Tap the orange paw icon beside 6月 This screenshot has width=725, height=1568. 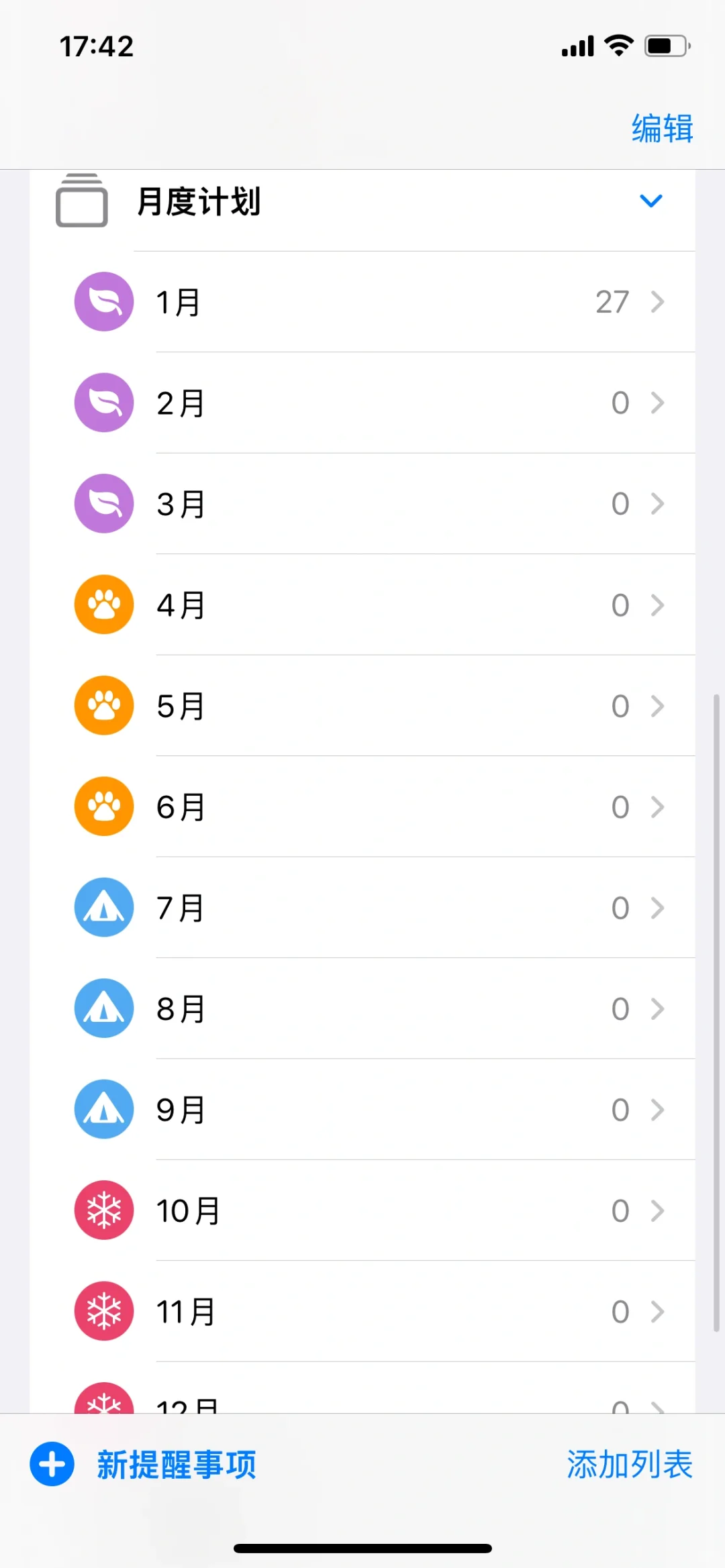tap(104, 806)
